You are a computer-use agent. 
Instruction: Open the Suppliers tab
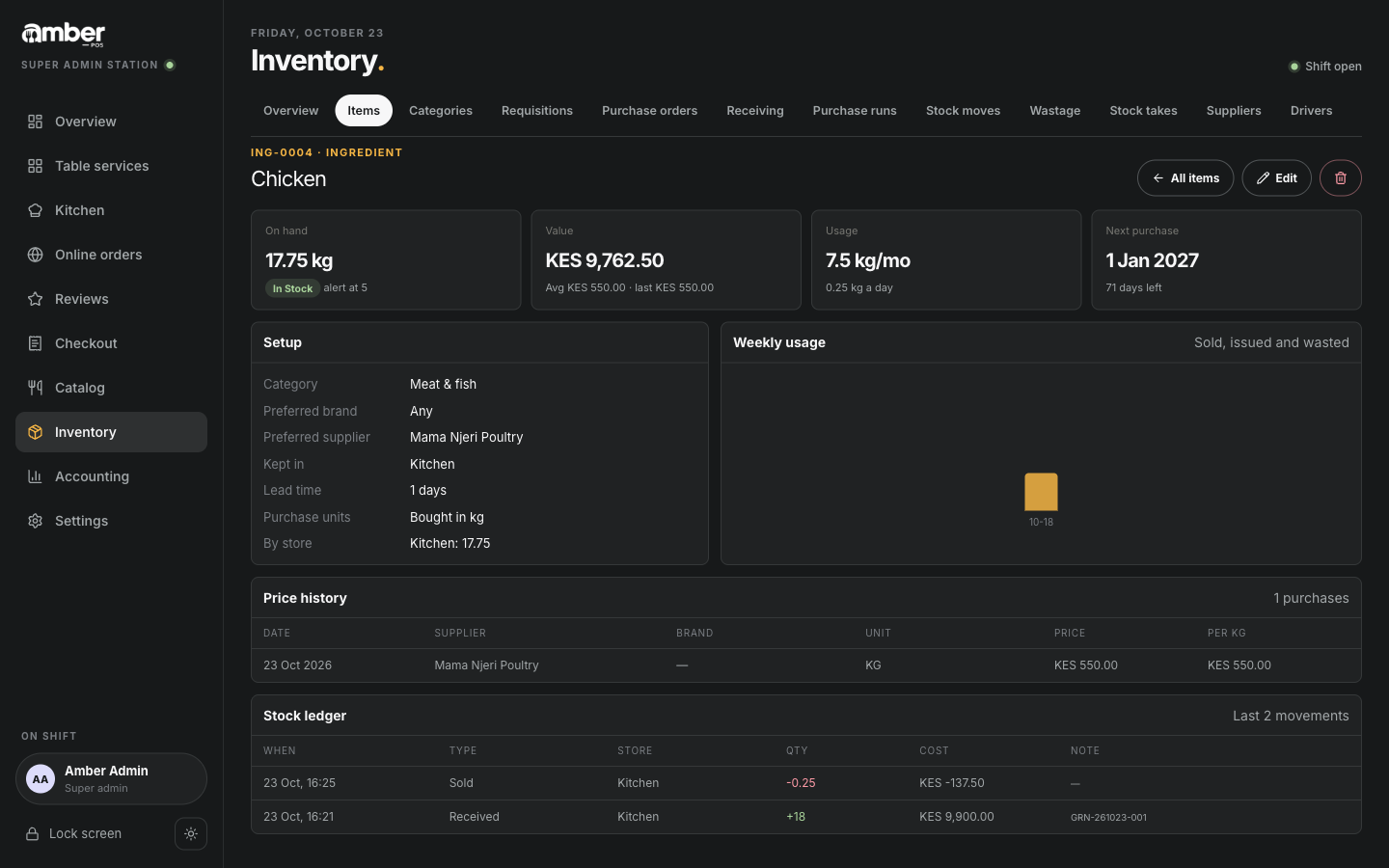tap(1234, 111)
